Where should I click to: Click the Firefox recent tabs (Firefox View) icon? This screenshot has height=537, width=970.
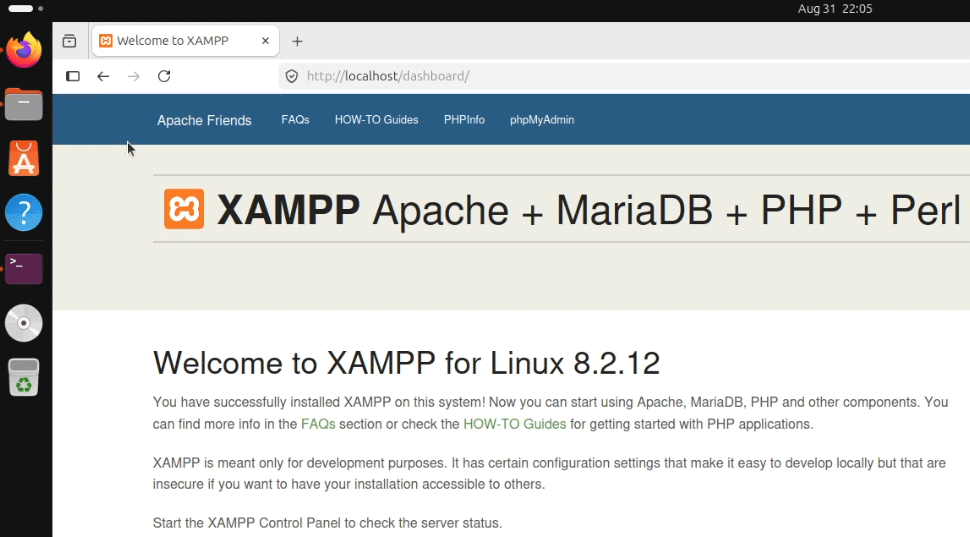coord(69,41)
